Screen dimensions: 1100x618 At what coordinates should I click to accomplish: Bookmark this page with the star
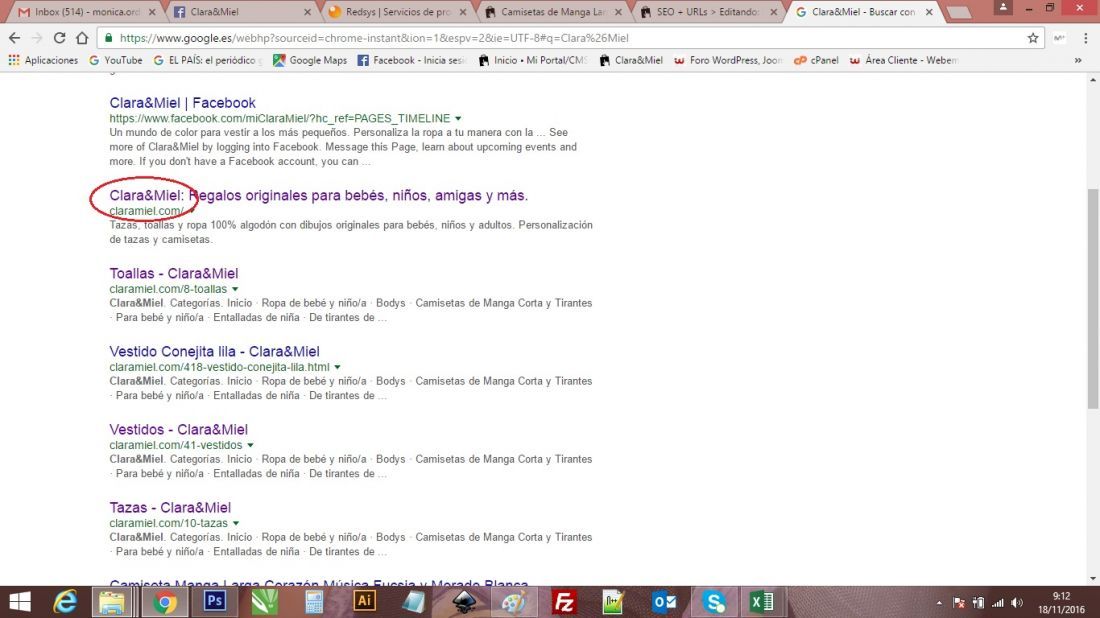(1033, 38)
